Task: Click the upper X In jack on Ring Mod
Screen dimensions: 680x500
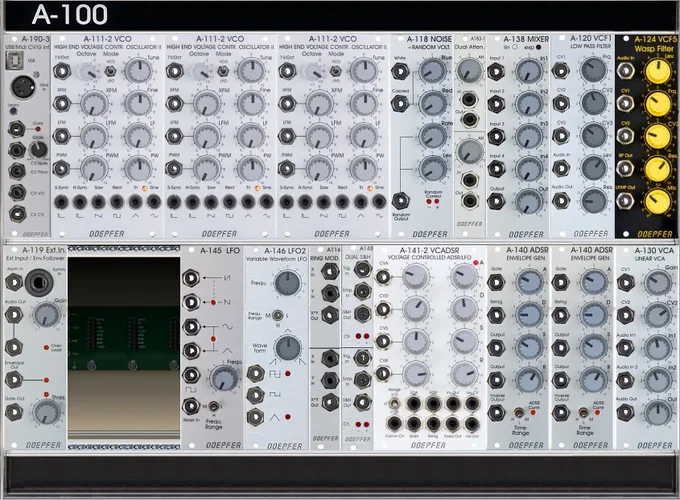Action: click(330, 271)
